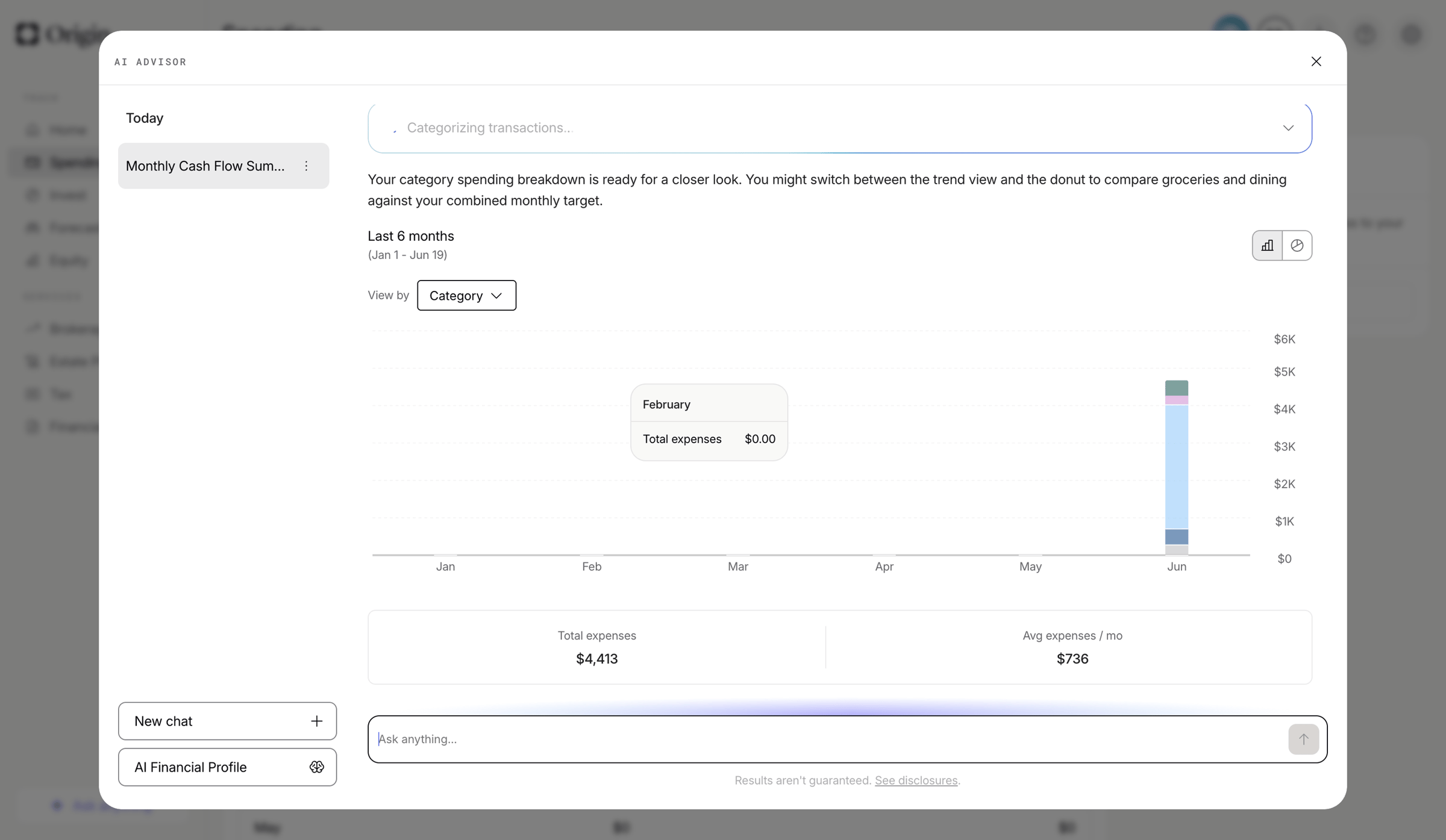
Task: Click the plus icon on New chat
Action: [x=317, y=721]
